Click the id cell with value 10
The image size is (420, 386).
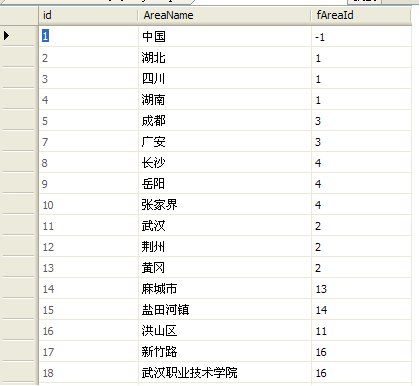tap(88, 205)
